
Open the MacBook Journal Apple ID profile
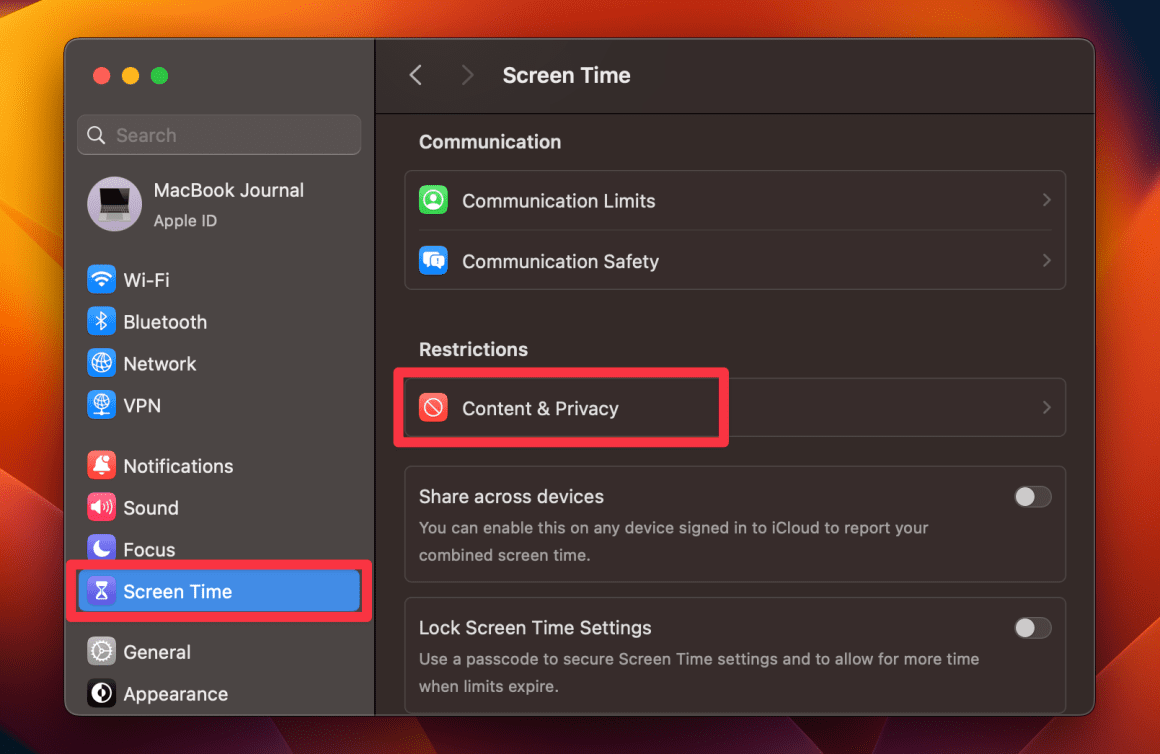(x=218, y=204)
